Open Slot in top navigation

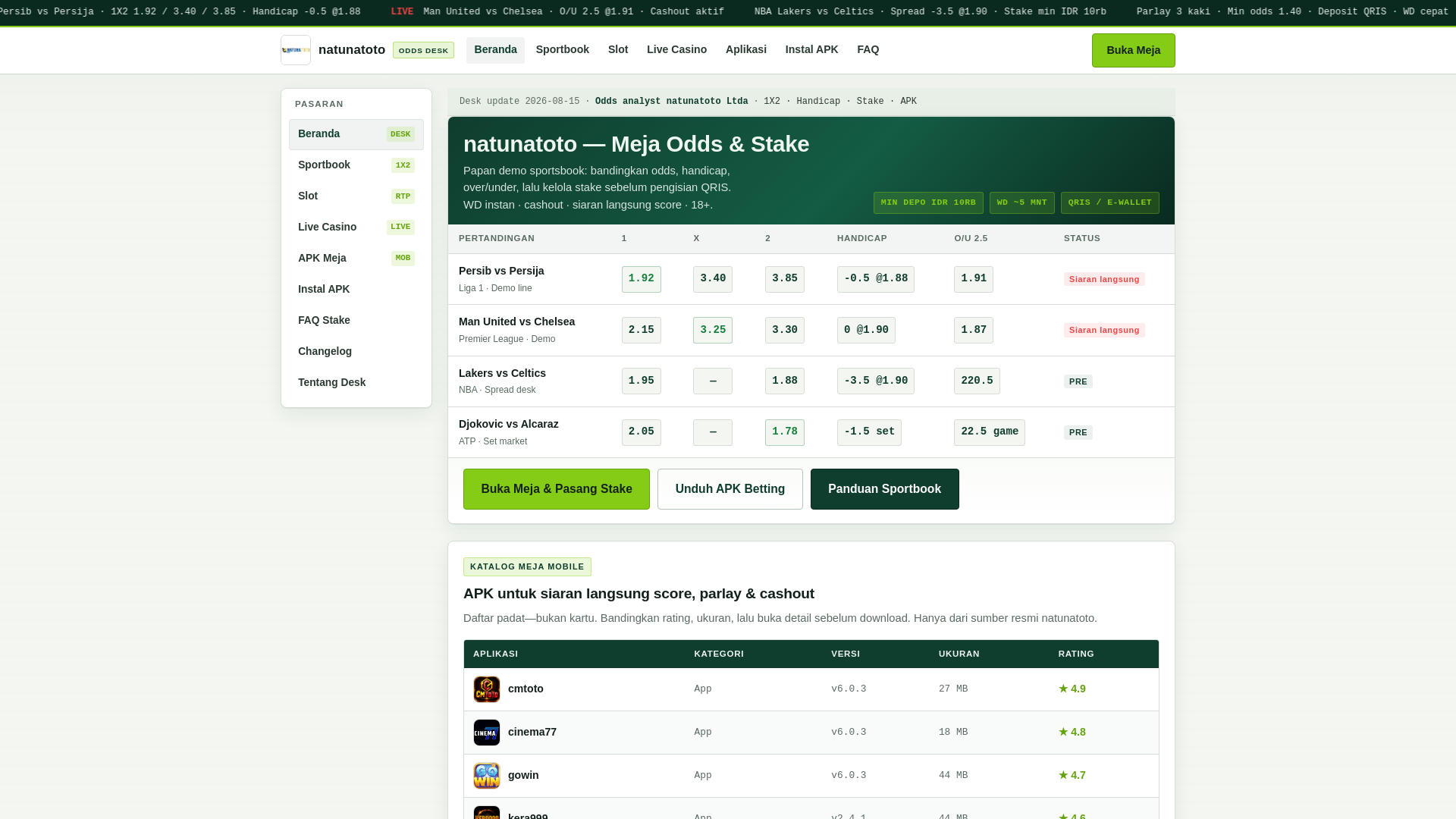coord(618,50)
